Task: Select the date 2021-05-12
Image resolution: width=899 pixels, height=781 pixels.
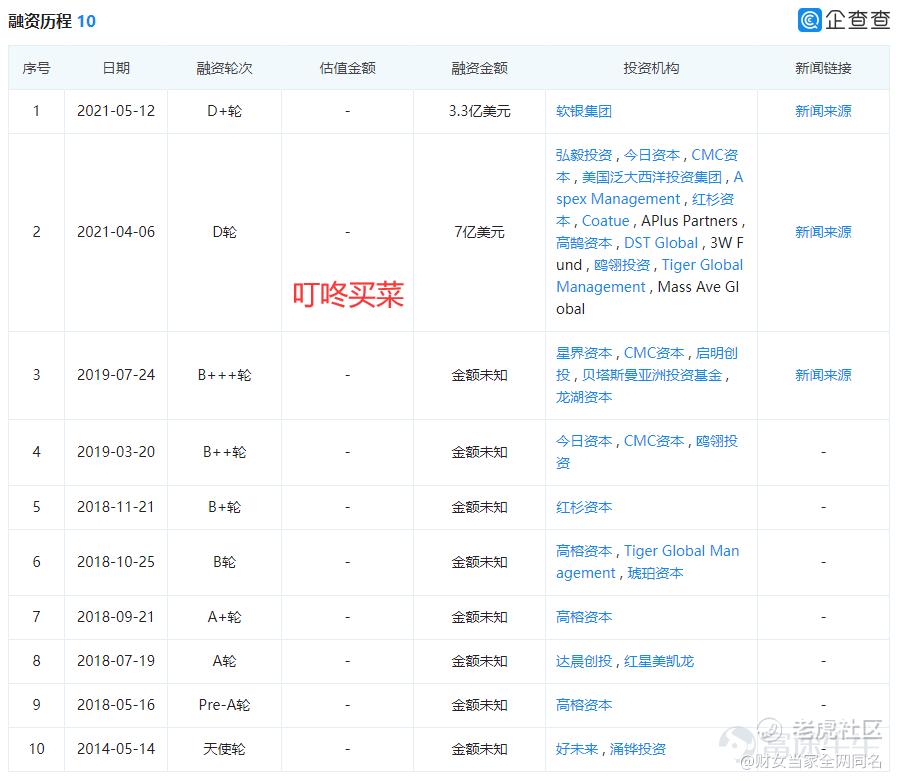Action: [116, 111]
